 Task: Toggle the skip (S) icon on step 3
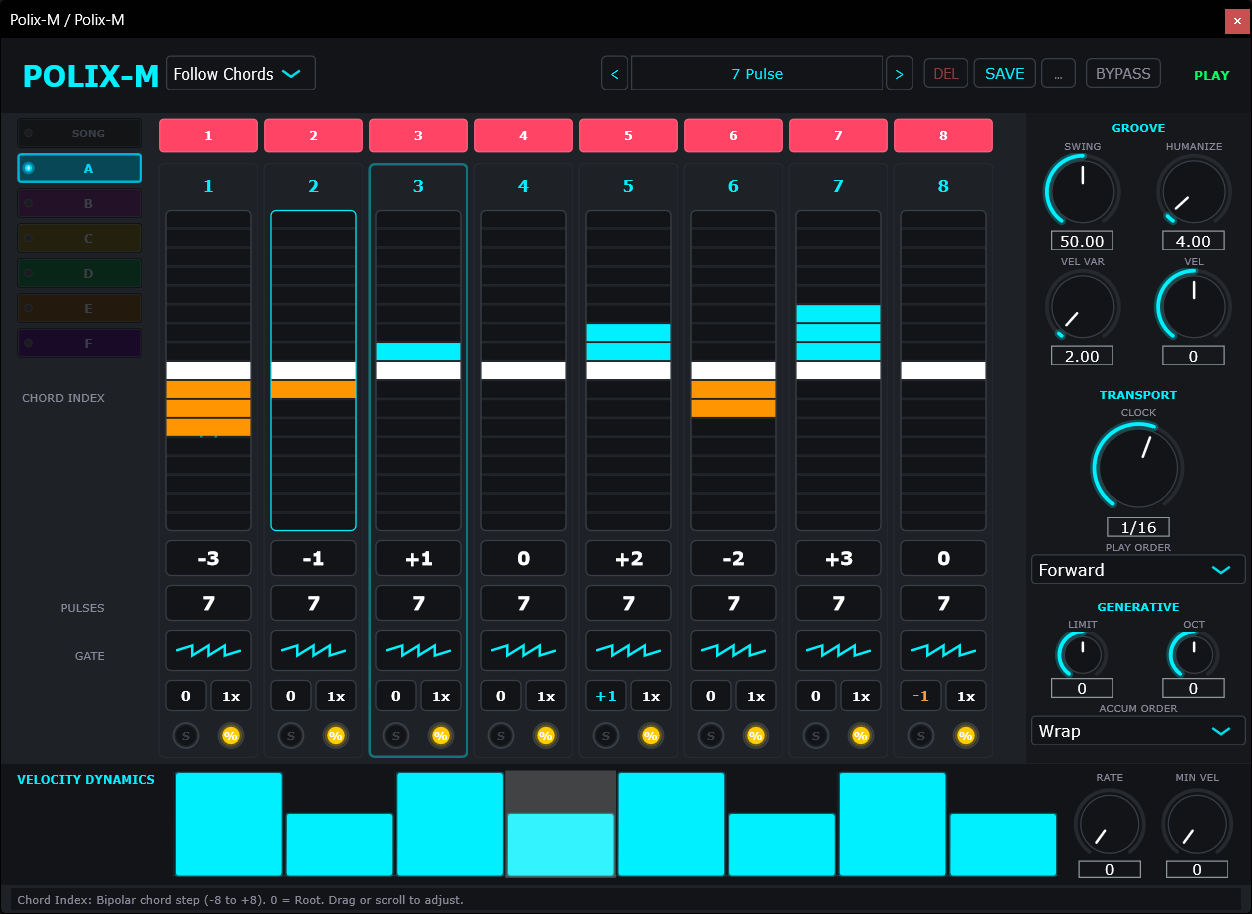396,735
